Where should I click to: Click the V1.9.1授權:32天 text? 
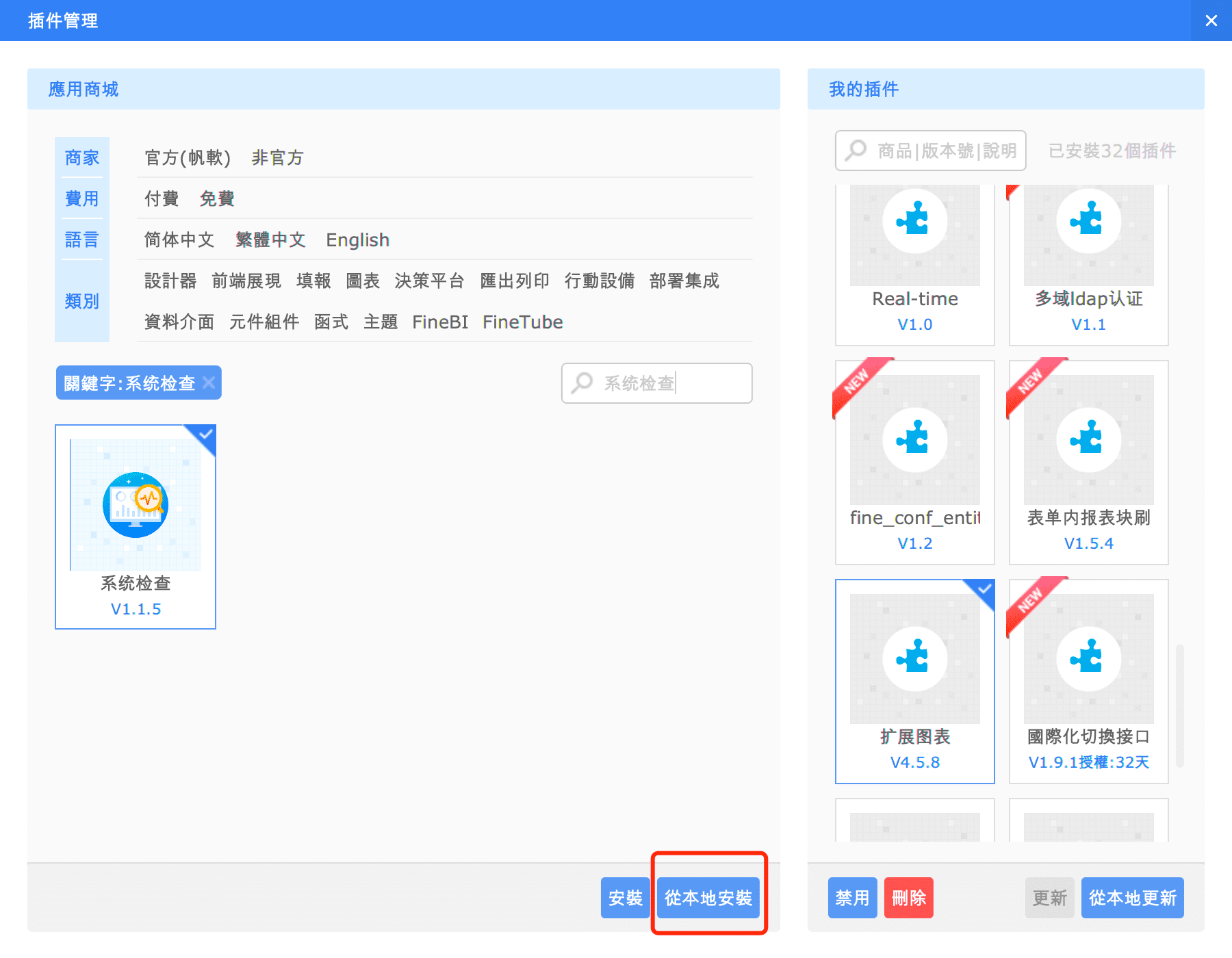tap(1089, 762)
